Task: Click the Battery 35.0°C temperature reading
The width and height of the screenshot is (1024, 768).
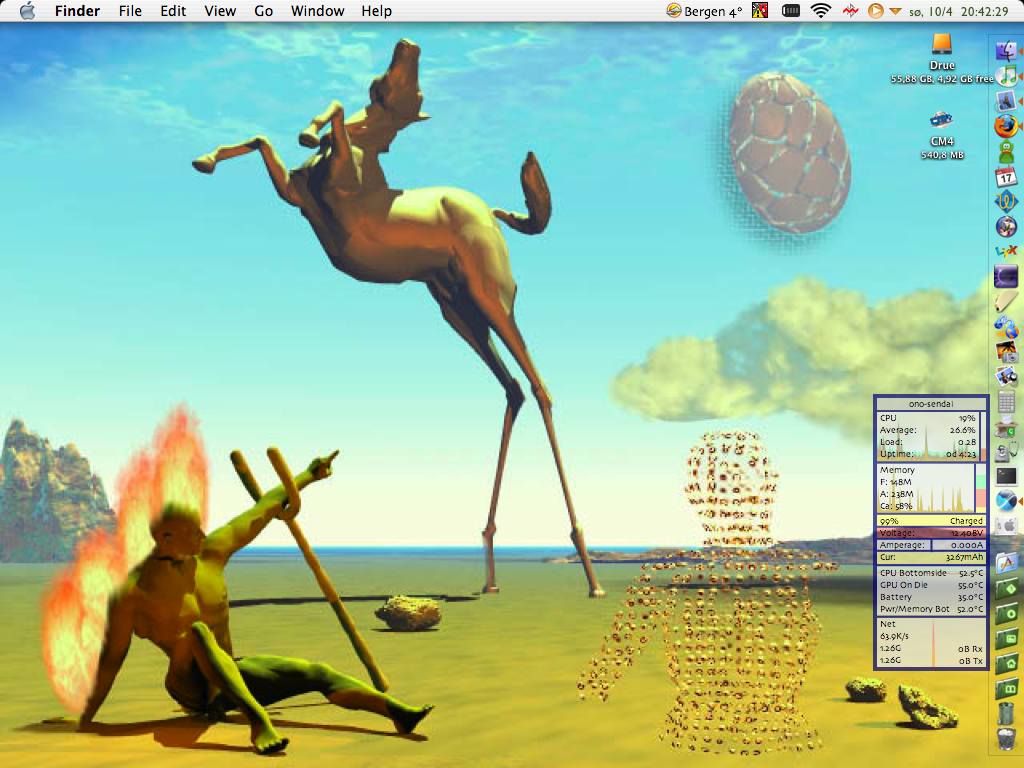Action: (931, 597)
